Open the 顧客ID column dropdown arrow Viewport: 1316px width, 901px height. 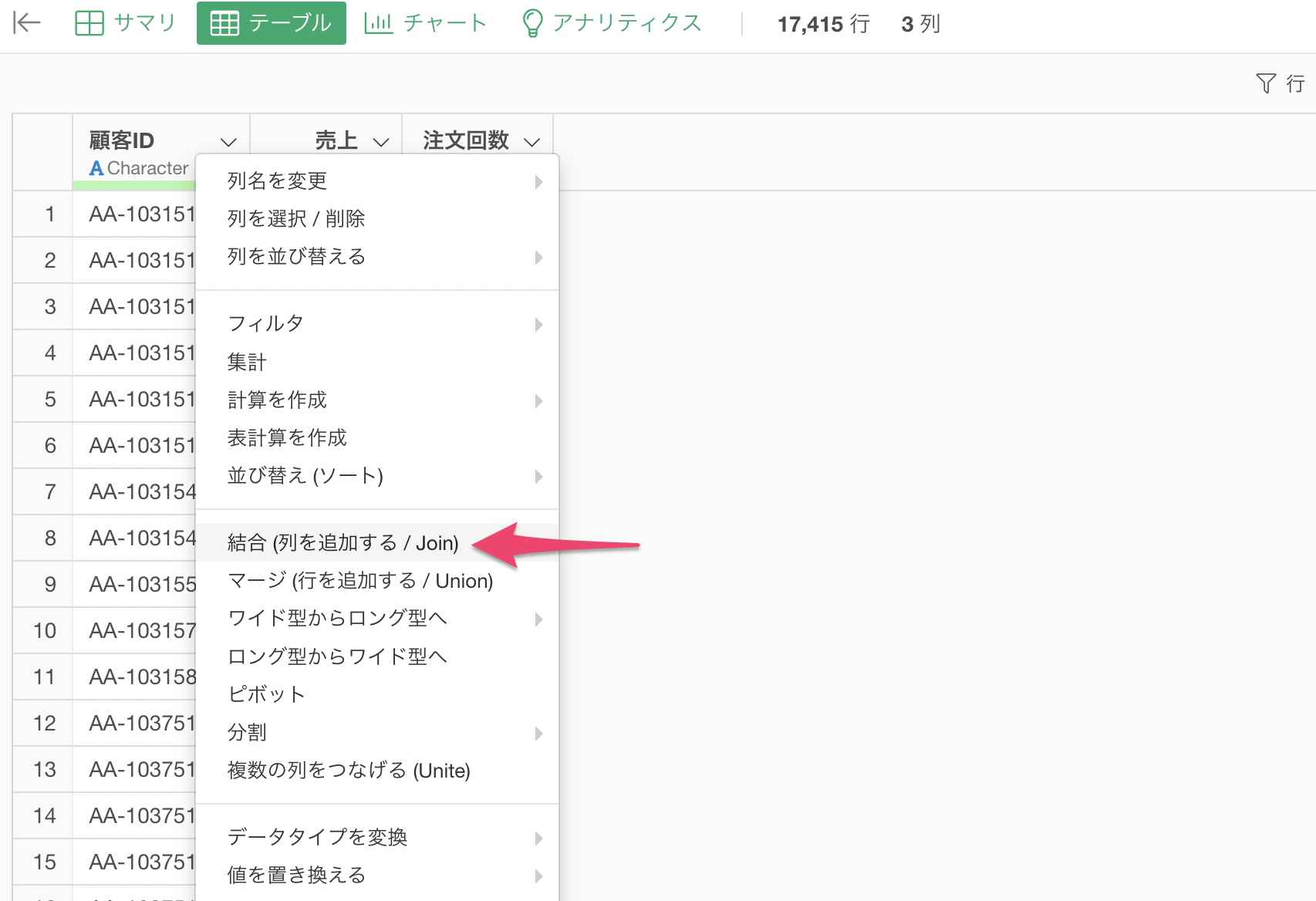coord(228,142)
